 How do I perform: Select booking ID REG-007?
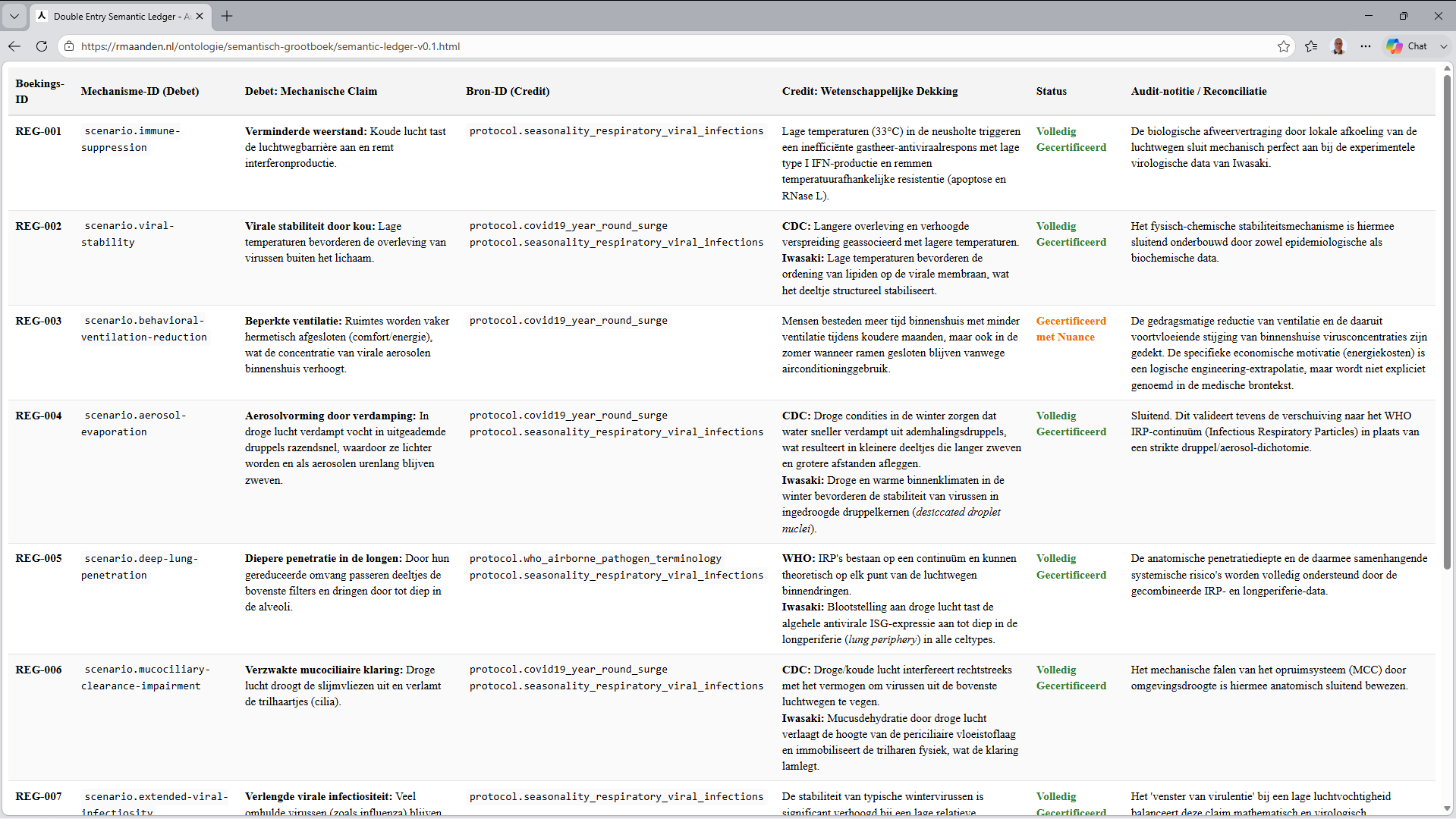(x=39, y=796)
